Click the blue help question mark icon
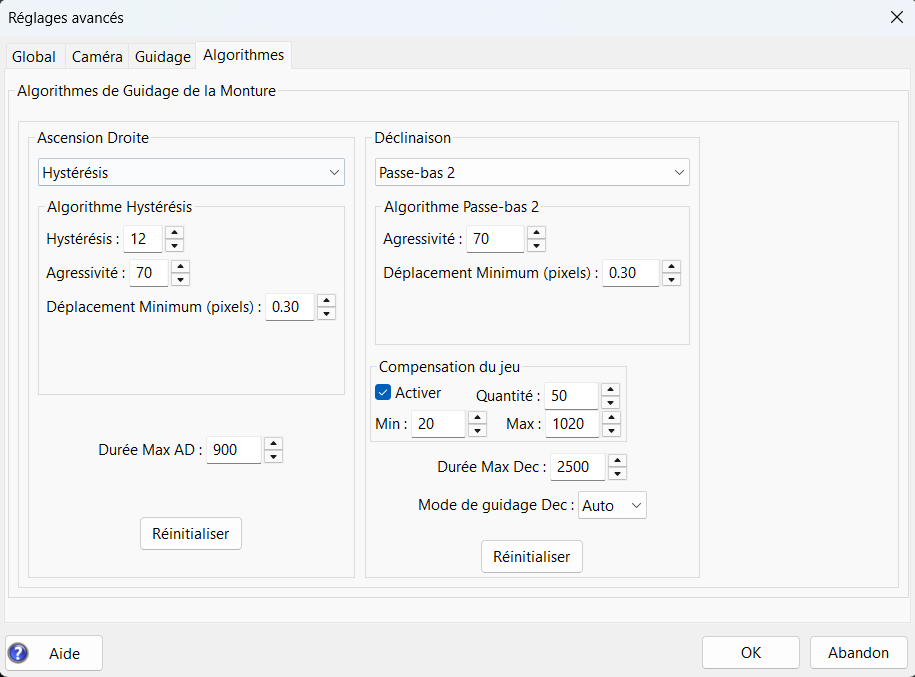The image size is (915, 677). pyautogui.click(x=18, y=653)
